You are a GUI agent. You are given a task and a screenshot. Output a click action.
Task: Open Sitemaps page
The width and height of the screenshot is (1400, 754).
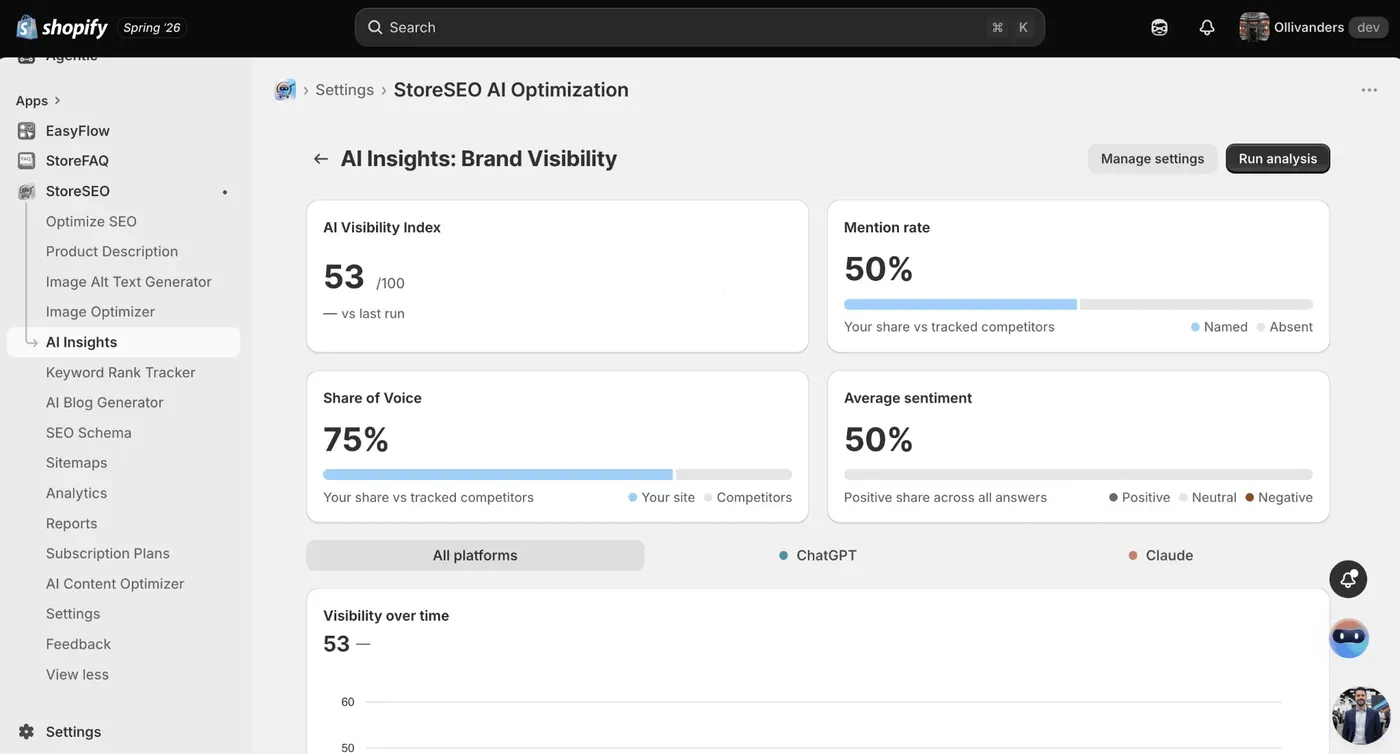click(x=76, y=463)
